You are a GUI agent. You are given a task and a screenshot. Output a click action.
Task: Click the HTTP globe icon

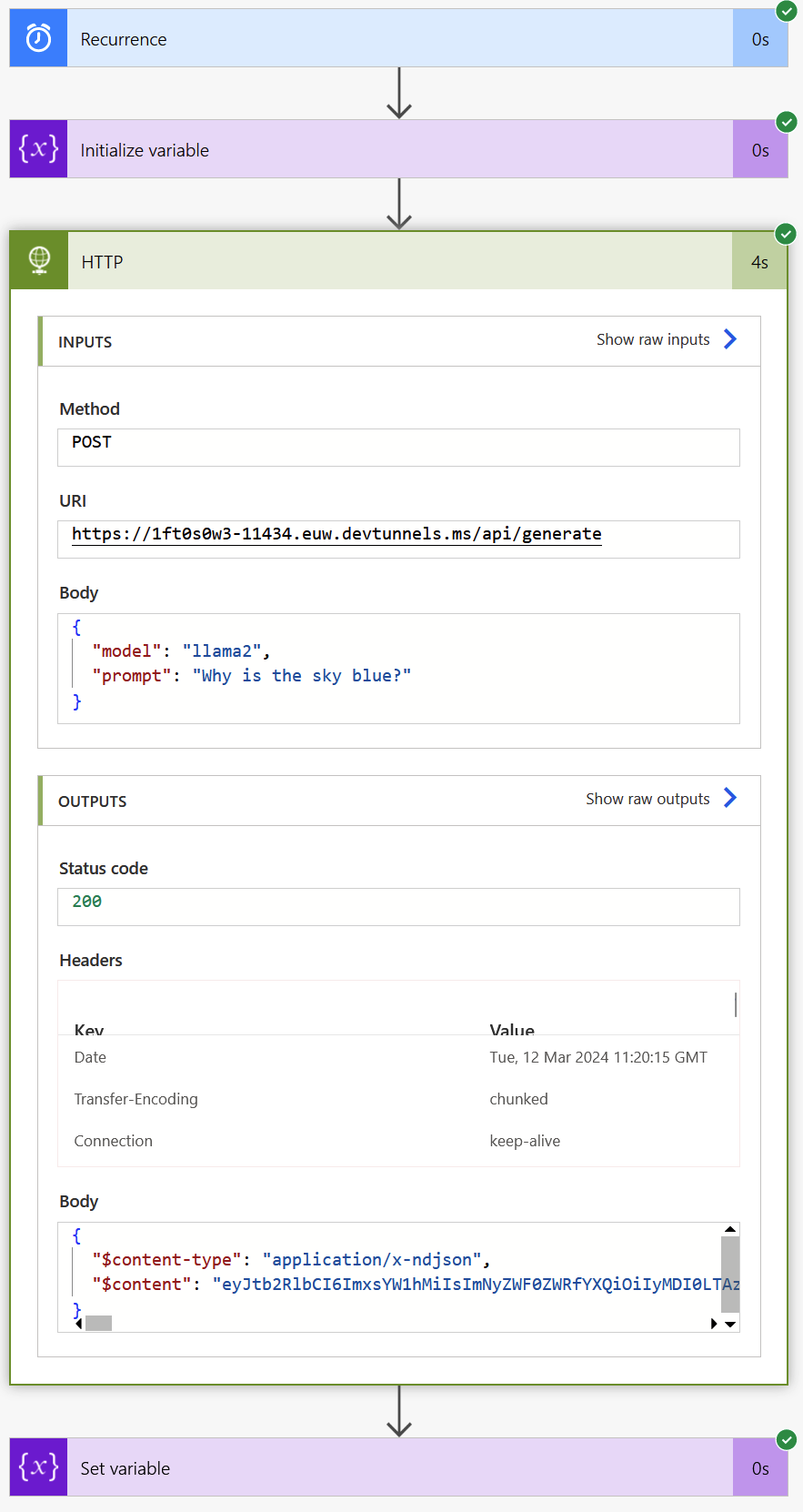point(39,261)
